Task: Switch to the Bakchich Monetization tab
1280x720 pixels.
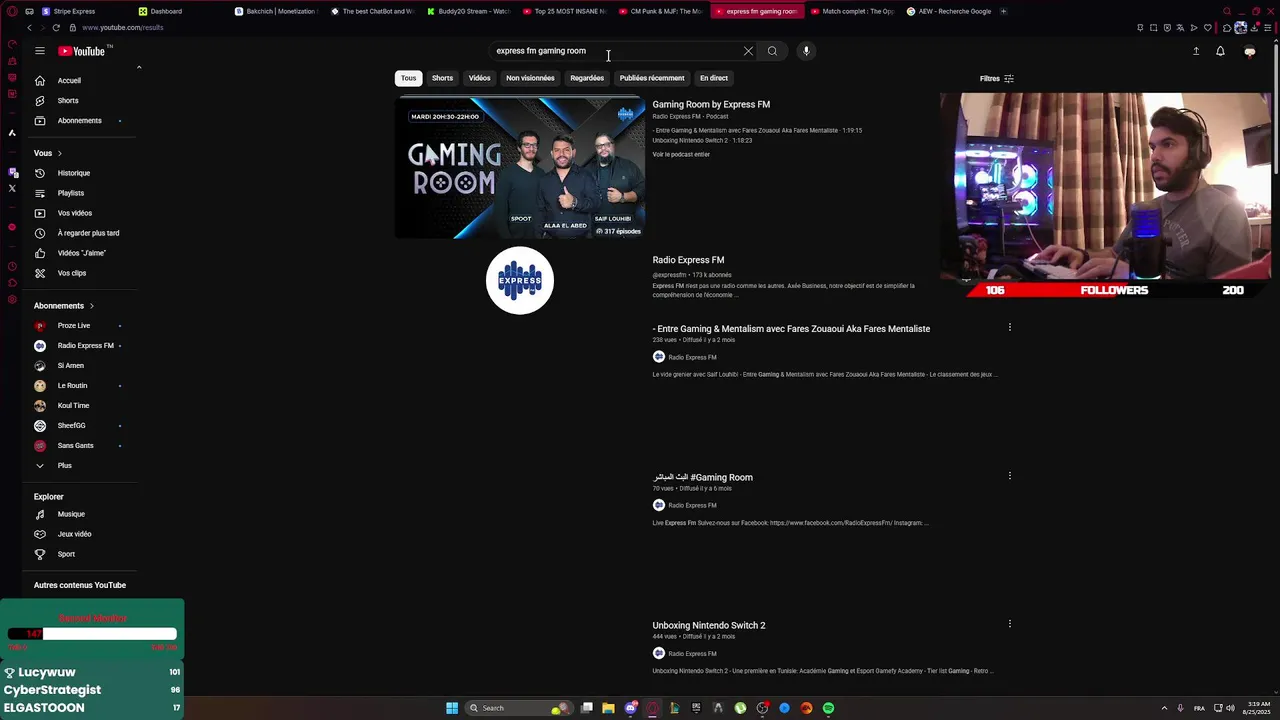Action: (276, 11)
